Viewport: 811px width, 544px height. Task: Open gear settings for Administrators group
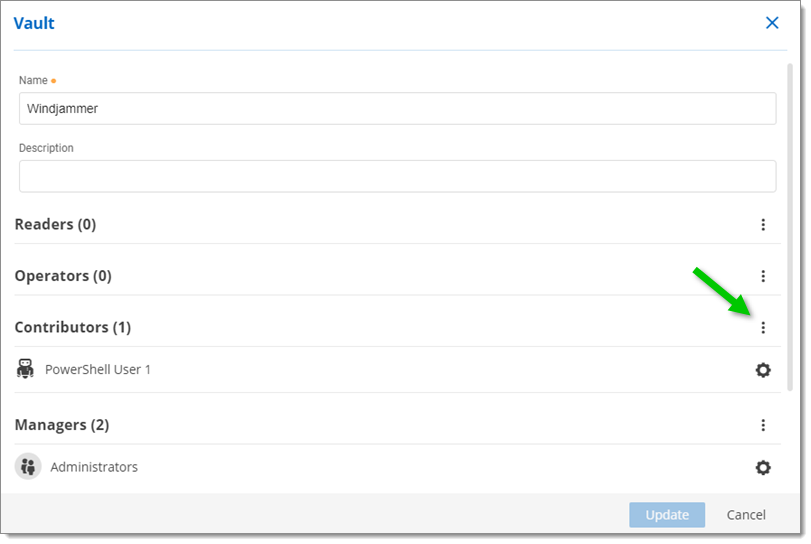click(763, 467)
